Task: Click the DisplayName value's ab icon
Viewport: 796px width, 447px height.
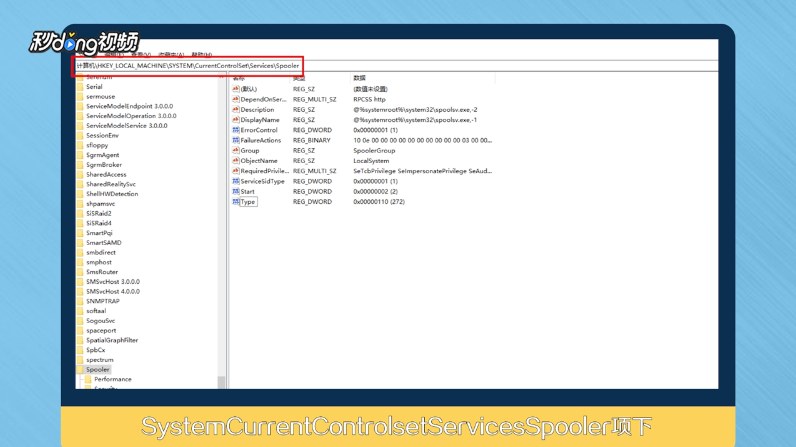Action: click(x=236, y=120)
